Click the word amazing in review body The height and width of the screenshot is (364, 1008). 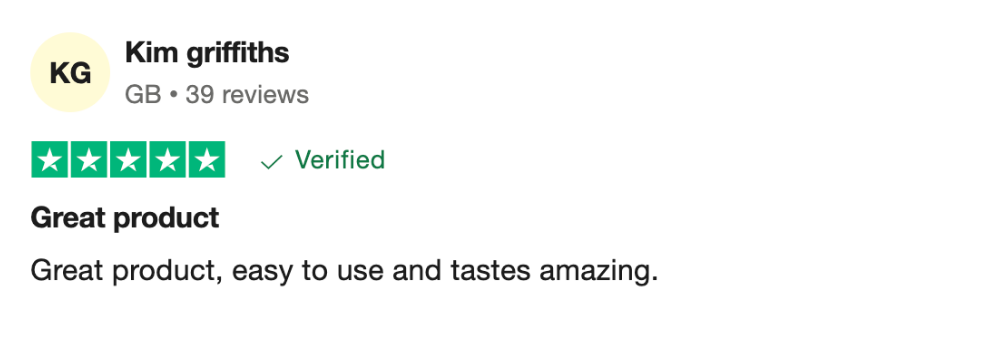coord(598,273)
